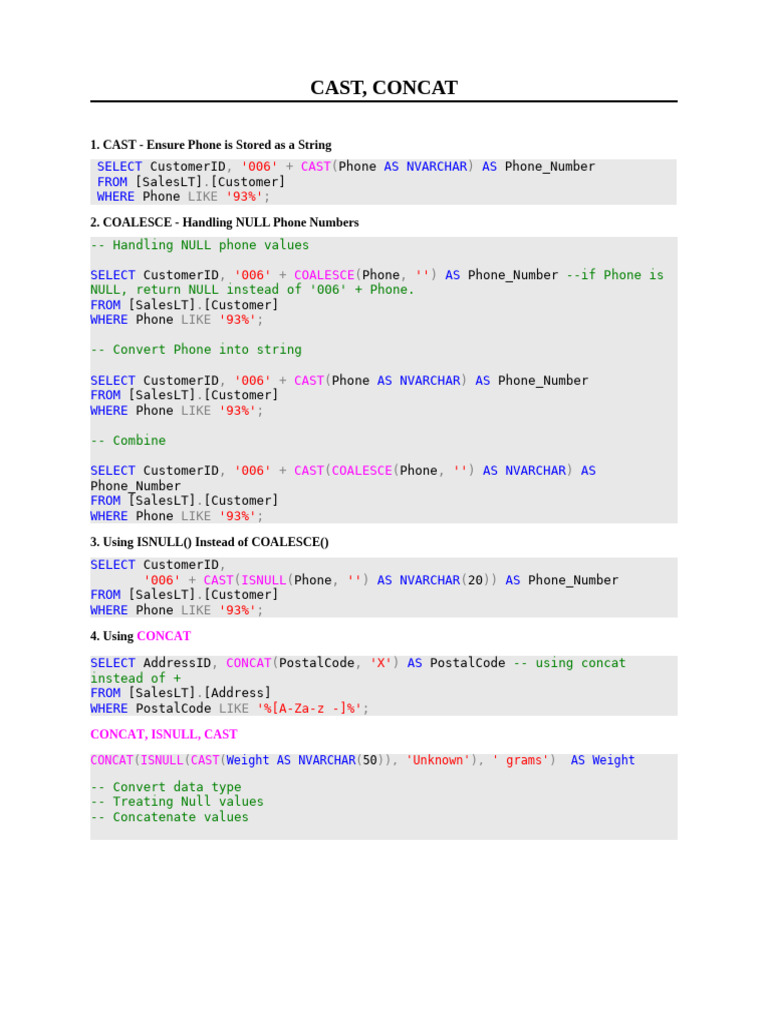Viewport: 768px width, 1024px height.
Task: Click the 'AS Weight' alias text
Action: coord(602,760)
